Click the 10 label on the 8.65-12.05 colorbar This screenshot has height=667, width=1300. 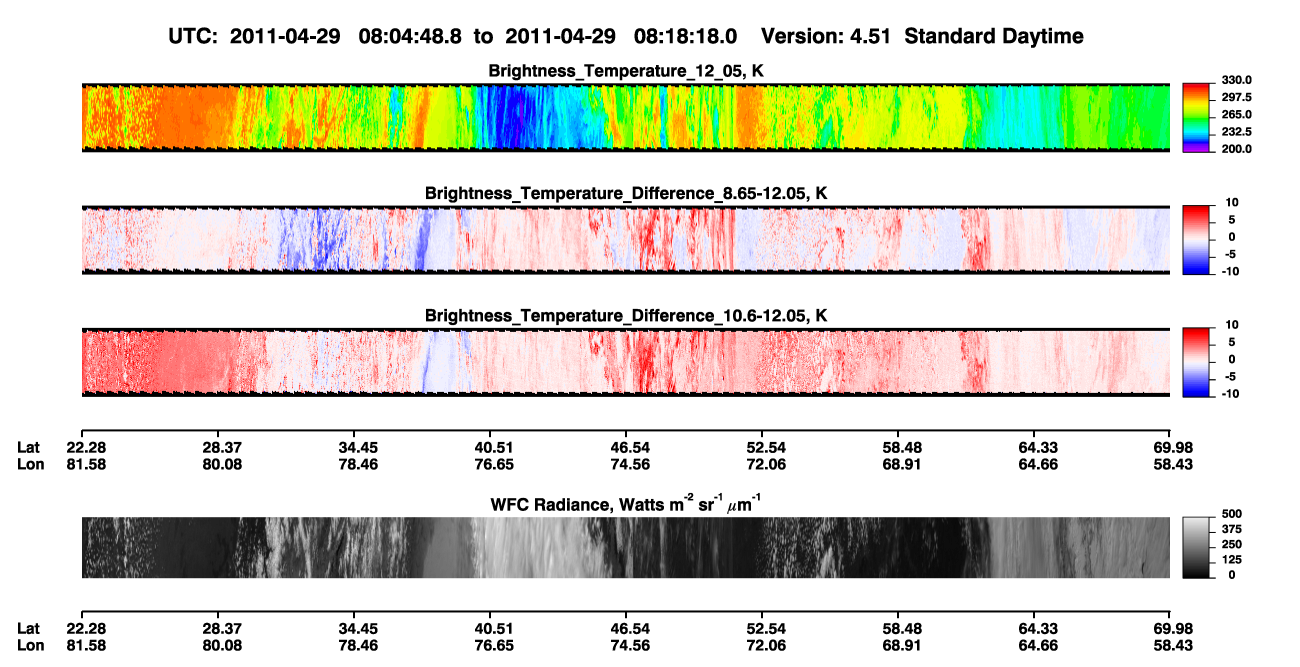click(x=1232, y=202)
